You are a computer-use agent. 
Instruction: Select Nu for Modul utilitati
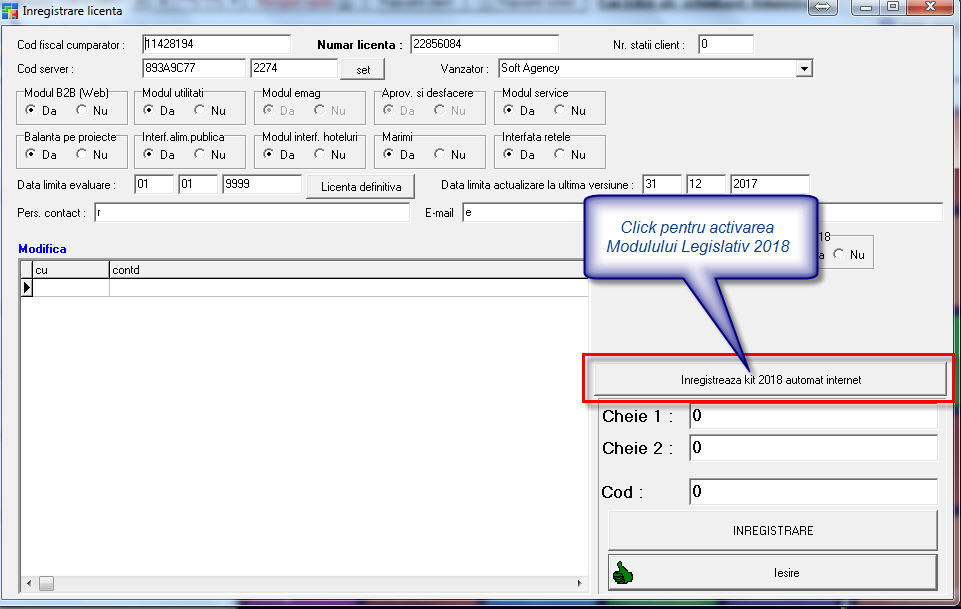click(201, 111)
